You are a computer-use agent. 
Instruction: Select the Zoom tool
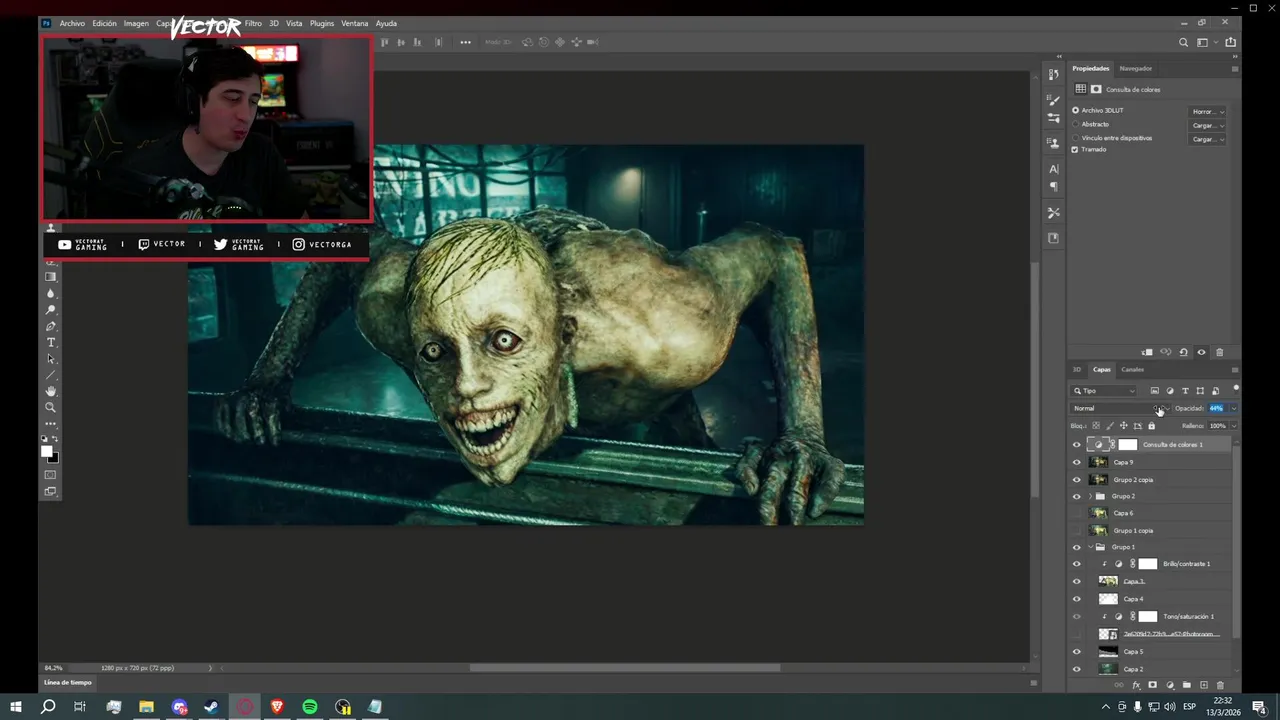[x=51, y=407]
